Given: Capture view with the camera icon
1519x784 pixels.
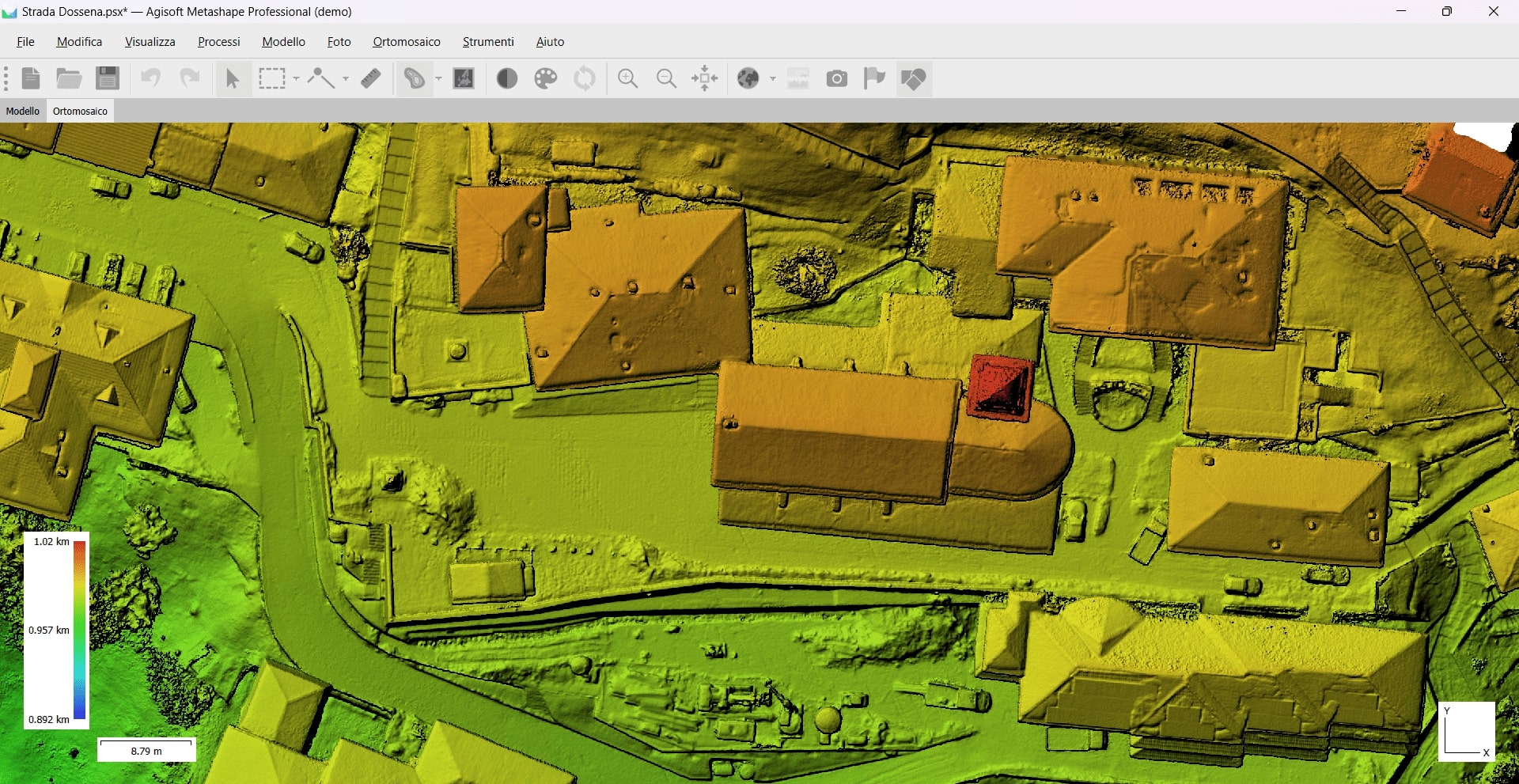Looking at the screenshot, I should pyautogui.click(x=836, y=78).
